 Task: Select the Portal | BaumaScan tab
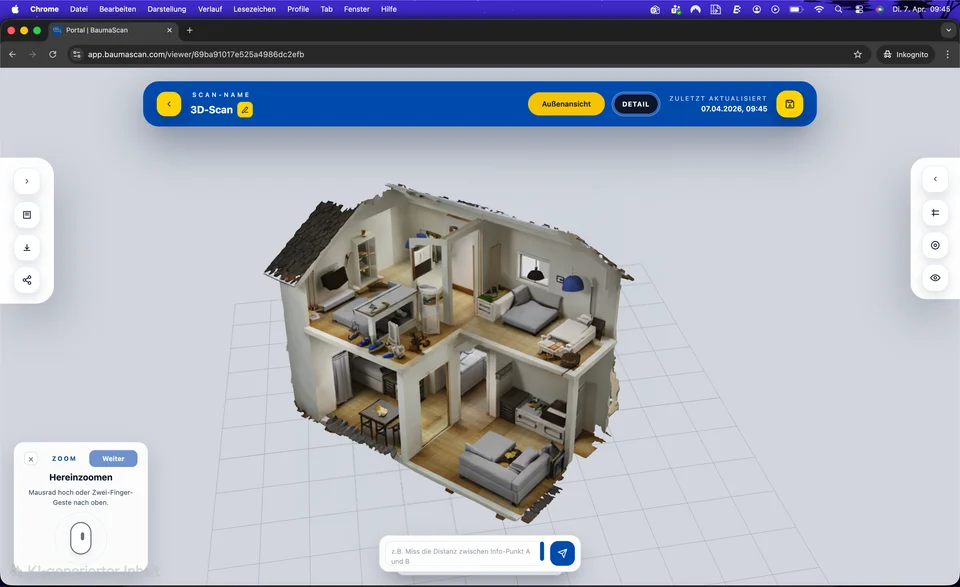113,30
